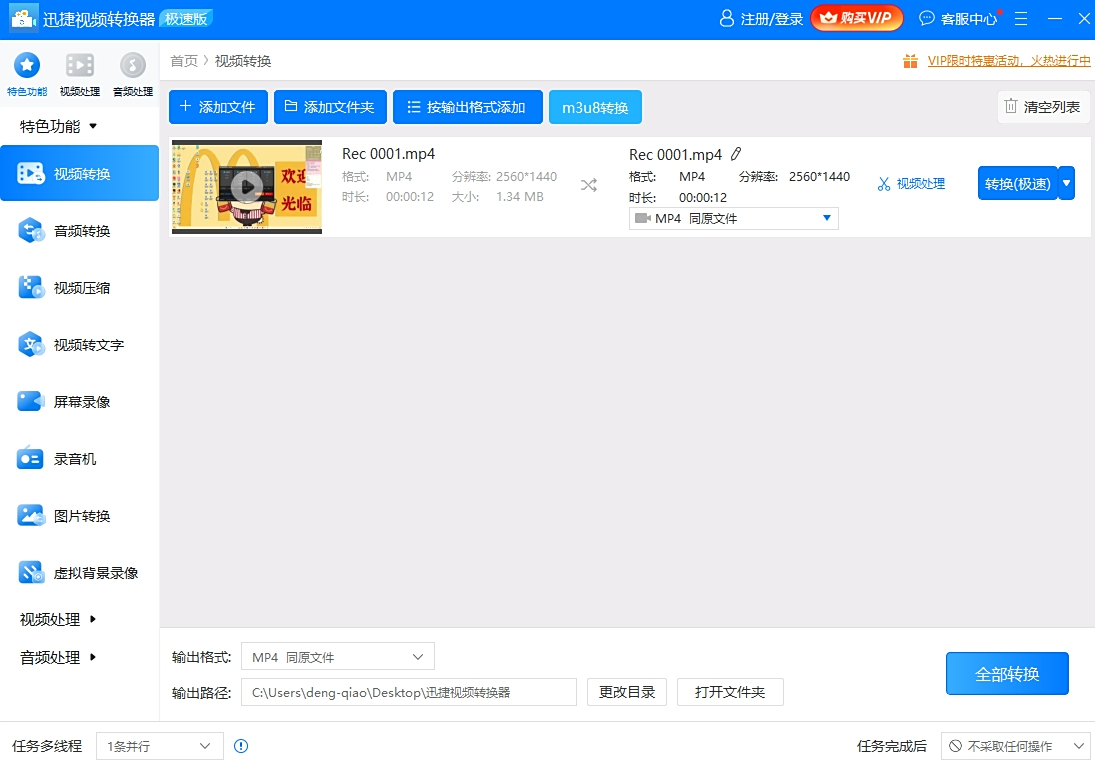This screenshot has height=770, width=1095.
Task: Open the 任务完成后 action dropdown
Action: pyautogui.click(x=1015, y=746)
